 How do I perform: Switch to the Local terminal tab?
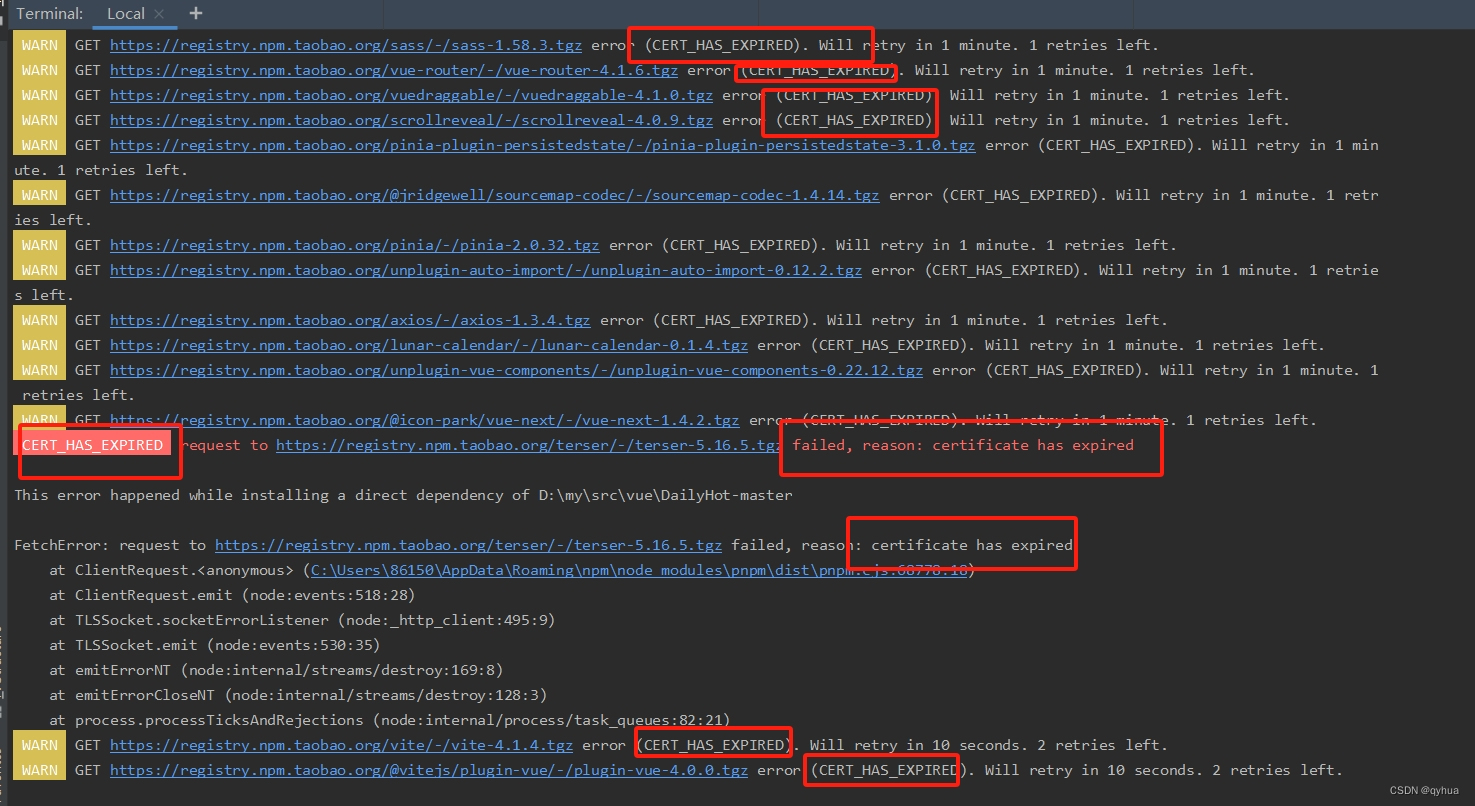point(129,13)
